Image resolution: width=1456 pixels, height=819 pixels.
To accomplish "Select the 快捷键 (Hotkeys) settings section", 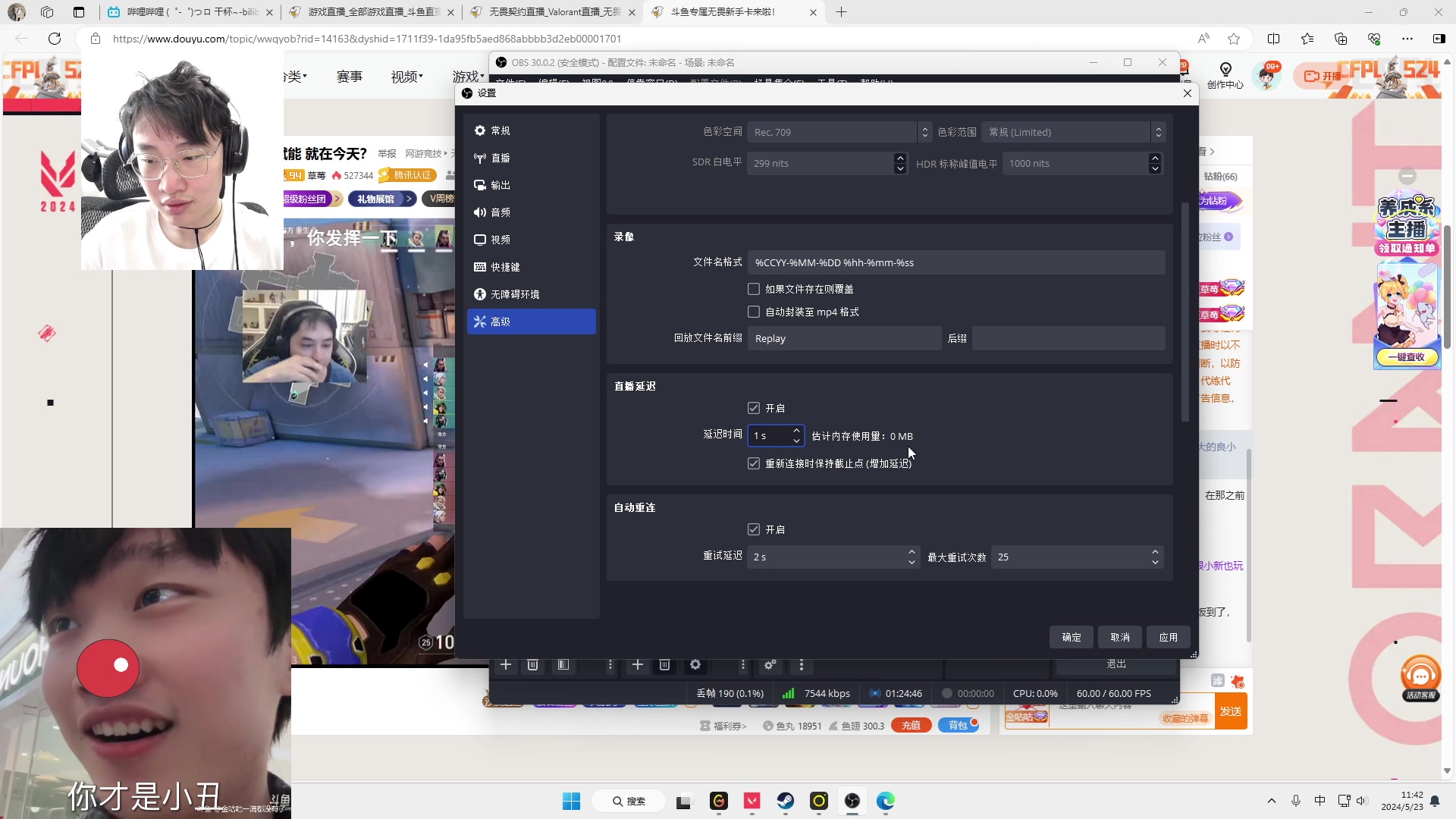I will tap(504, 266).
